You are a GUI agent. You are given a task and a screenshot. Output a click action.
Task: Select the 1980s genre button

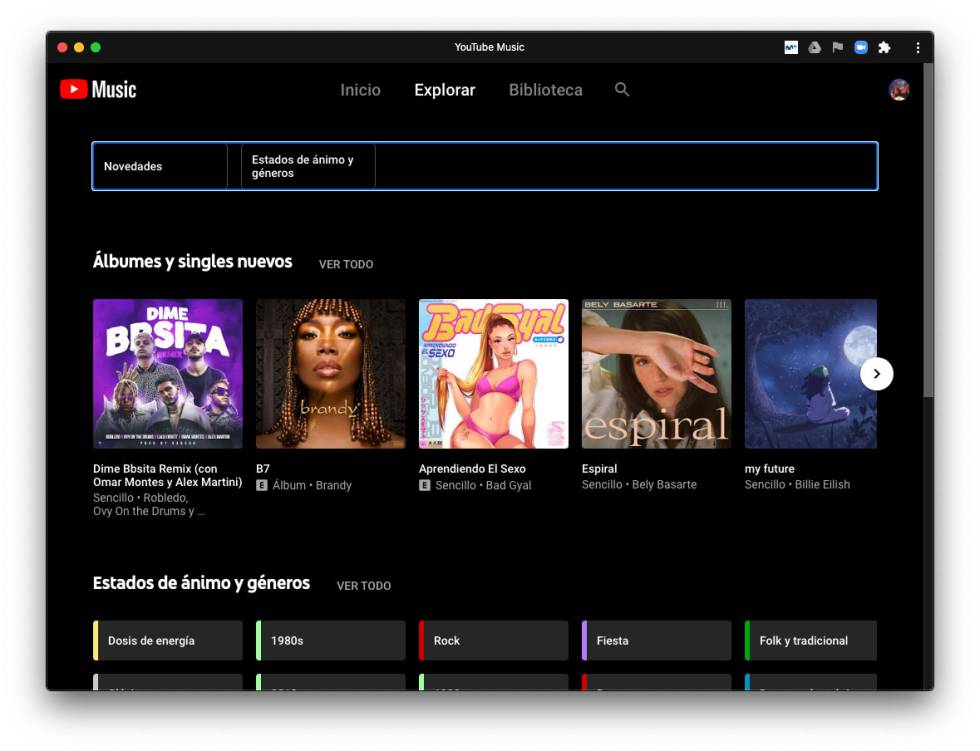coord(331,640)
